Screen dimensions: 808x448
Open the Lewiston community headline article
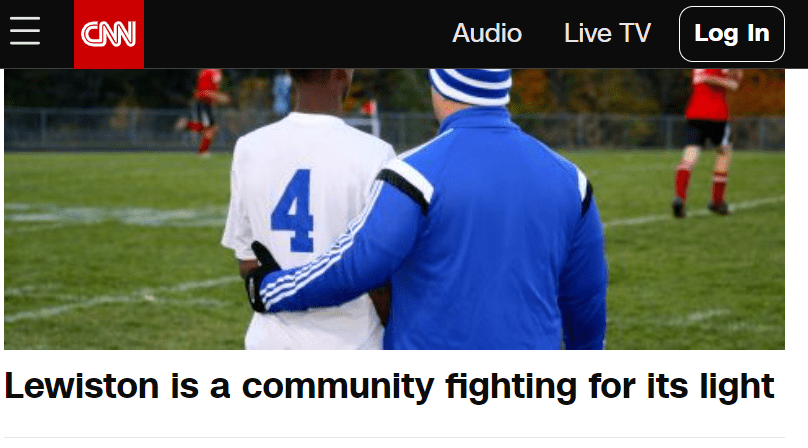[389, 386]
